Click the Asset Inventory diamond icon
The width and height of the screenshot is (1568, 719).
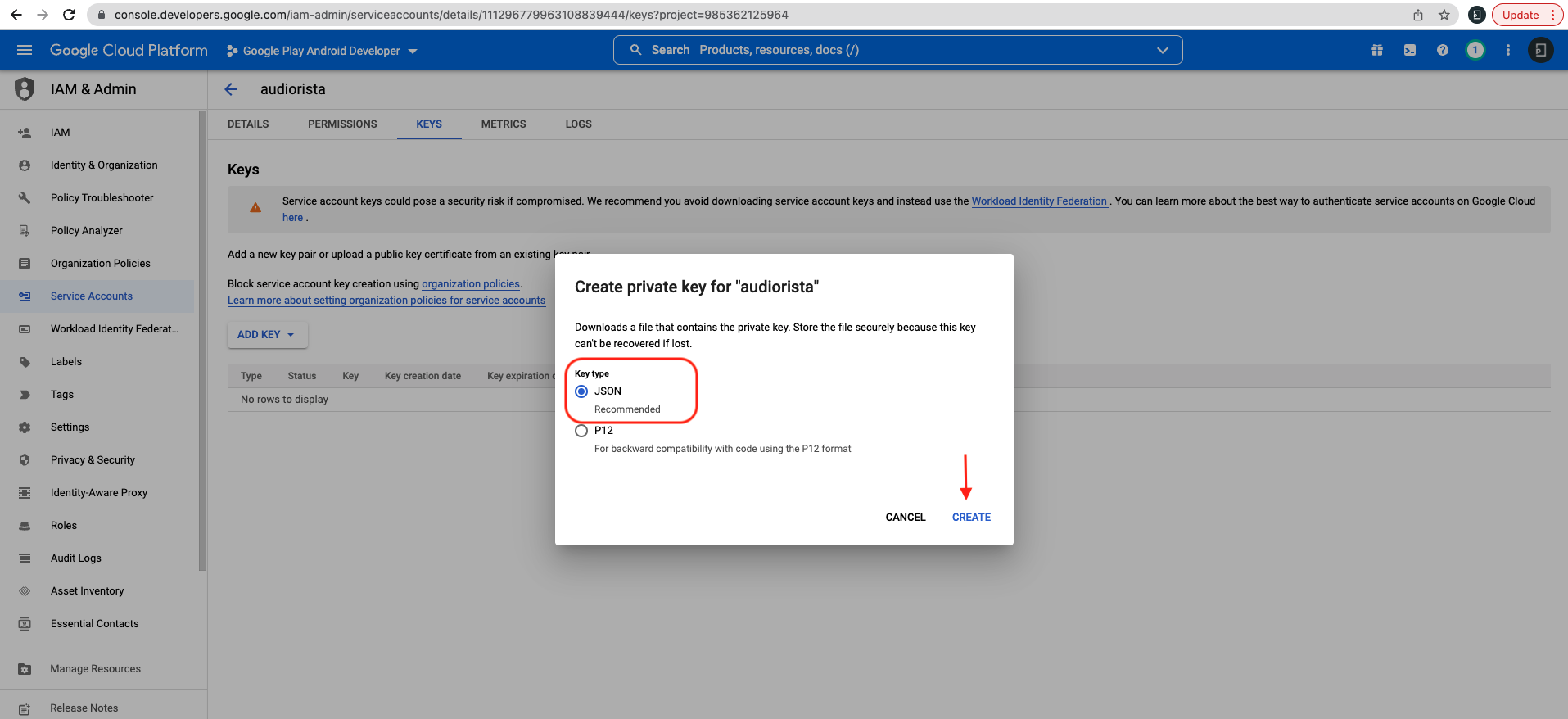pos(25,590)
